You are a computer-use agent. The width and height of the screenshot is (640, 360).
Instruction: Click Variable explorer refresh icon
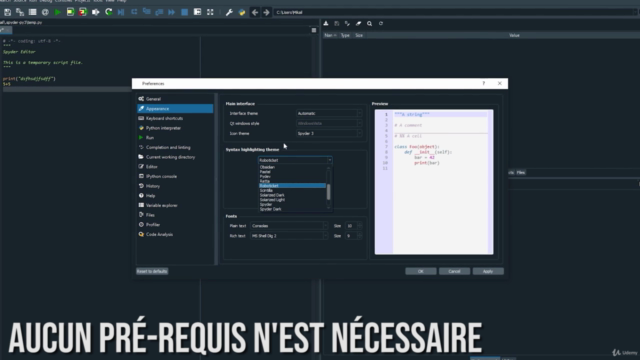pos(381,24)
